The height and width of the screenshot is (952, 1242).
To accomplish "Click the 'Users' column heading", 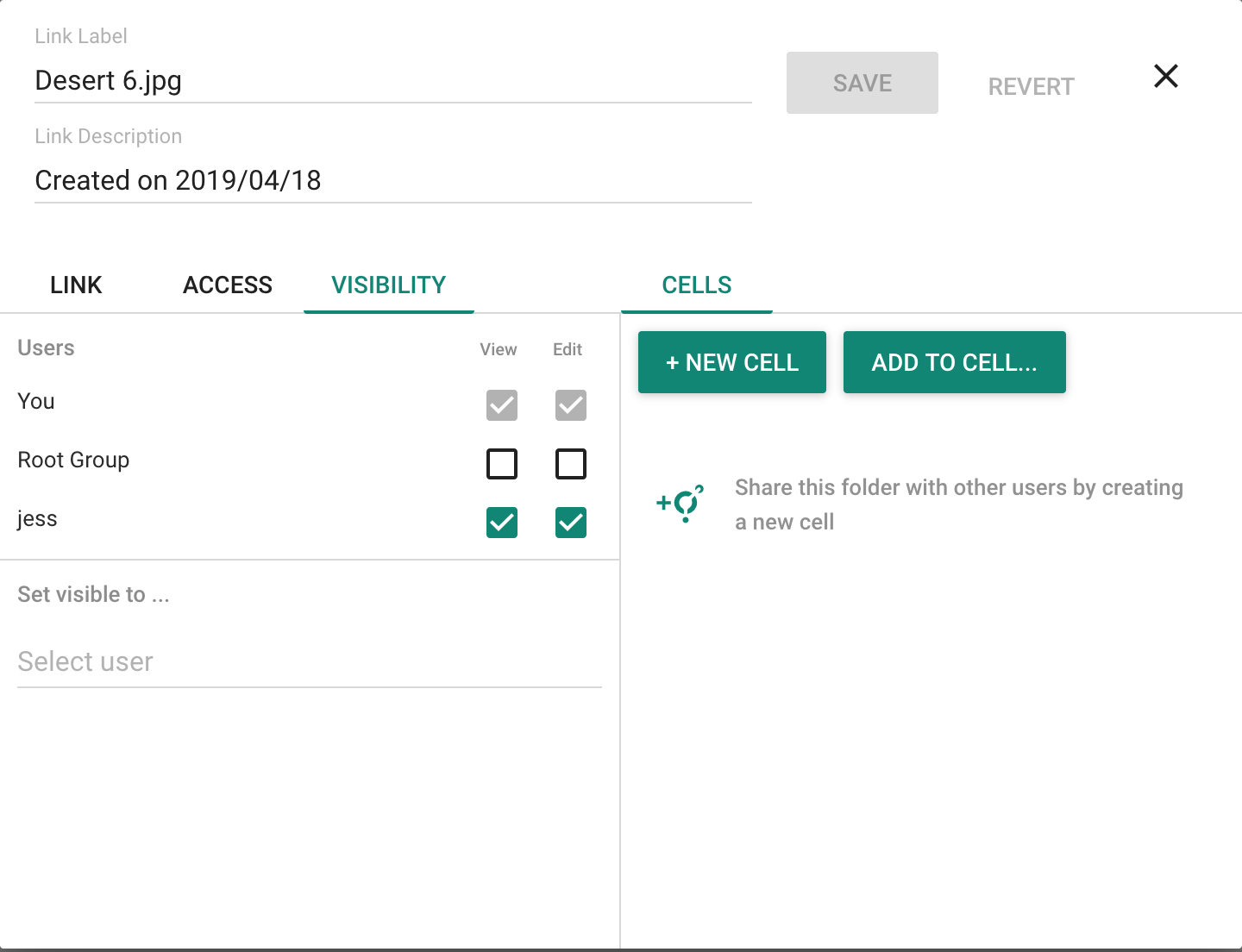I will click(x=46, y=348).
